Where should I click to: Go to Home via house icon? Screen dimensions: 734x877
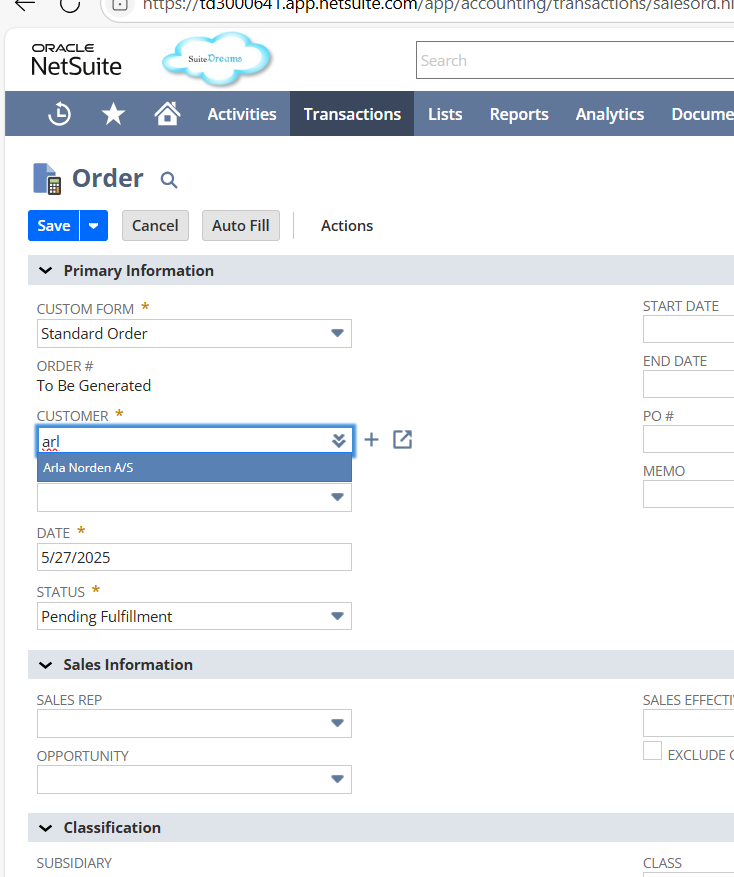(167, 114)
